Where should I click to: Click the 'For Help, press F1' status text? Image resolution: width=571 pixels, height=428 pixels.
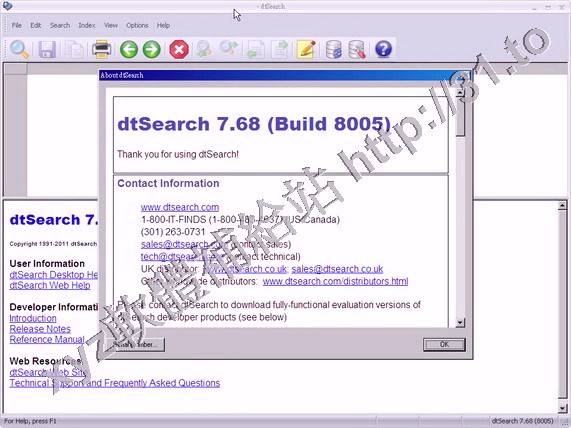(x=30, y=421)
